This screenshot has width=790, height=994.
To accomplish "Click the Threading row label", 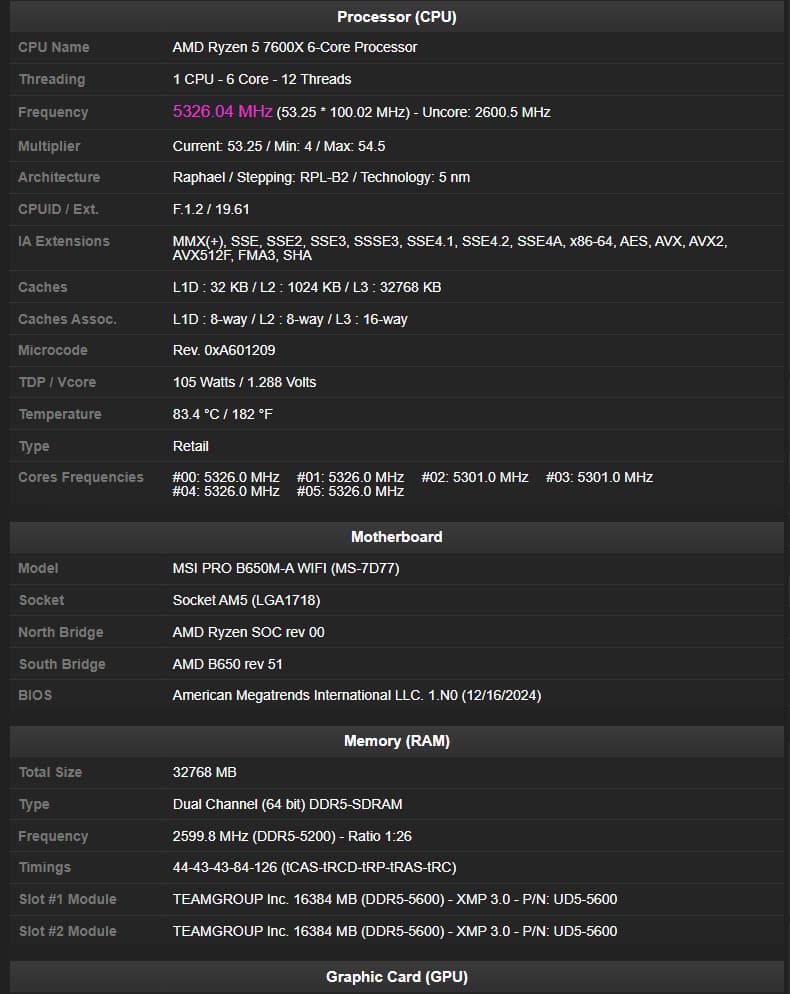I will tap(52, 79).
